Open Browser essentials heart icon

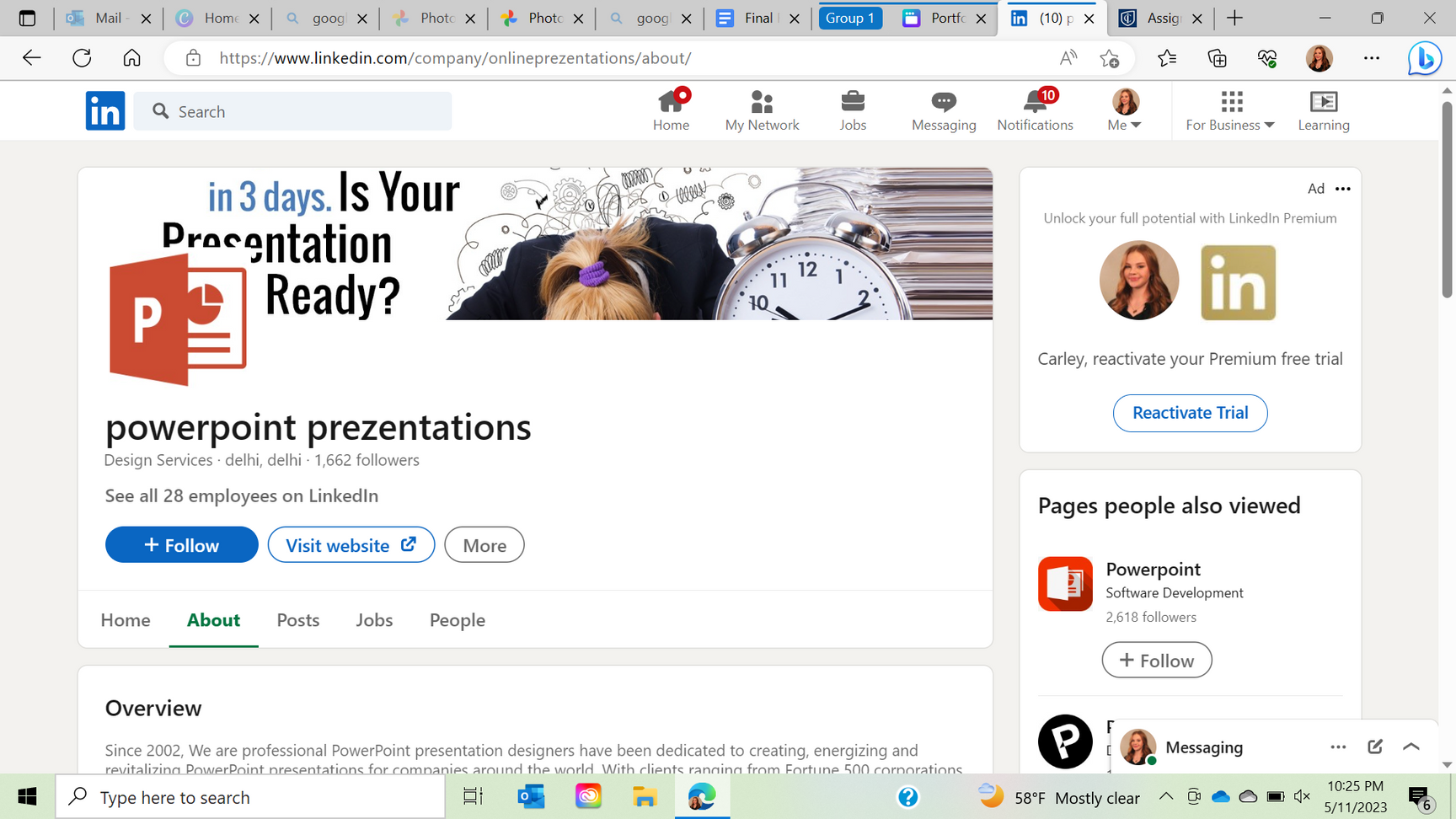click(1267, 57)
